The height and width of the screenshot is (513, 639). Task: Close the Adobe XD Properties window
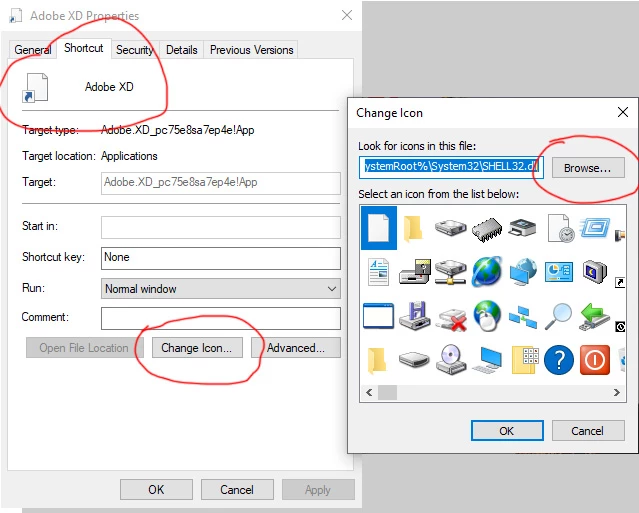coord(347,15)
